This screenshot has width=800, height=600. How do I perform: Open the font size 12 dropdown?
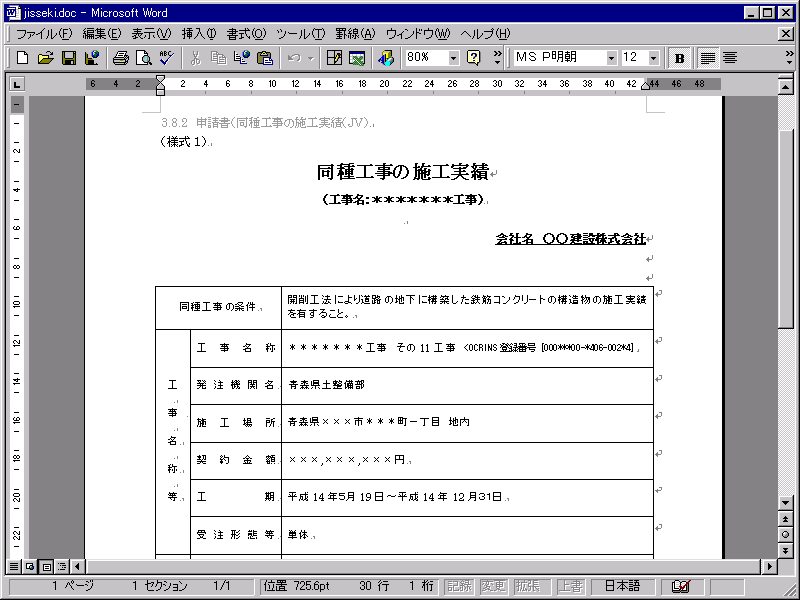654,58
